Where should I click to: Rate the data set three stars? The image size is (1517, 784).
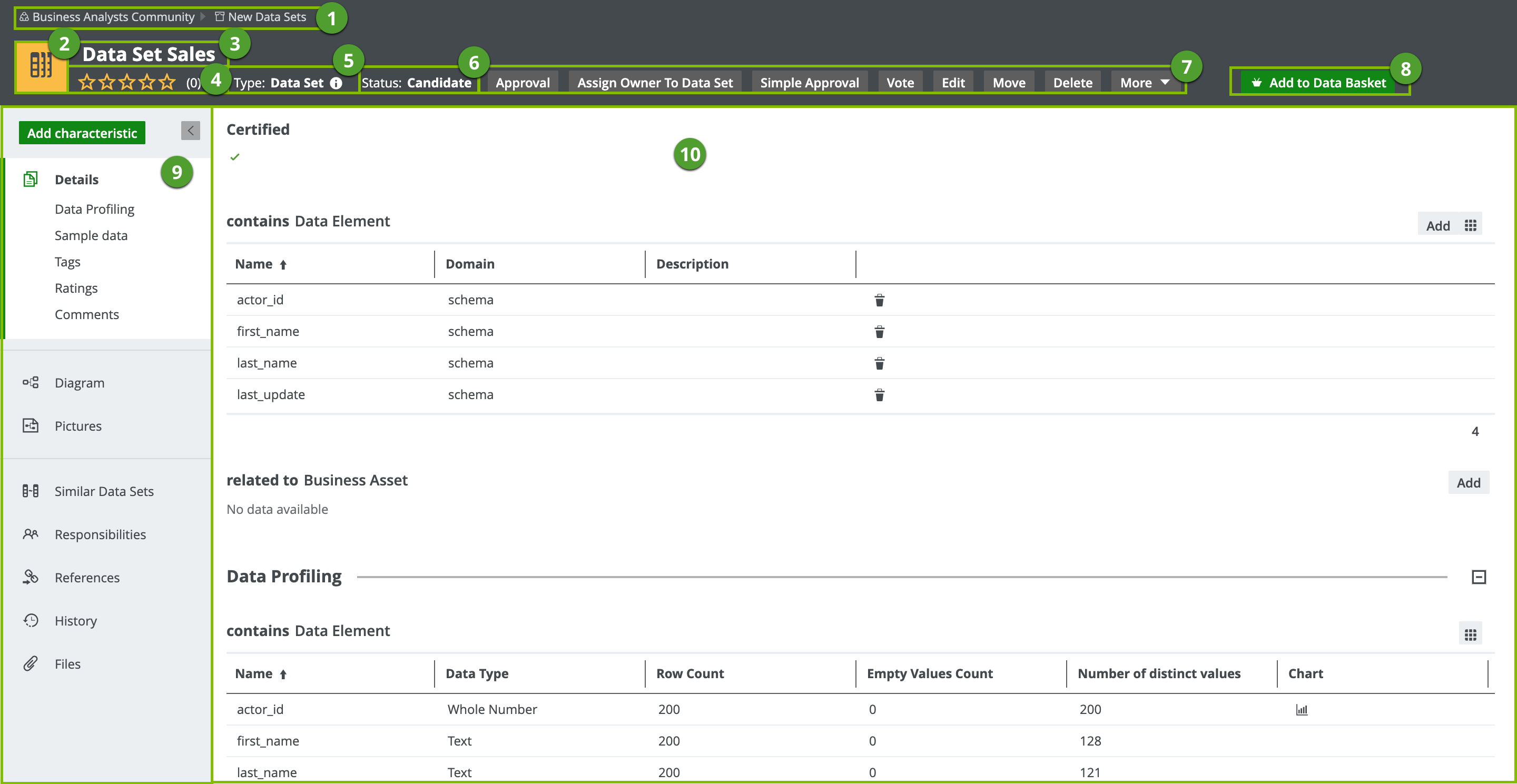[127, 82]
